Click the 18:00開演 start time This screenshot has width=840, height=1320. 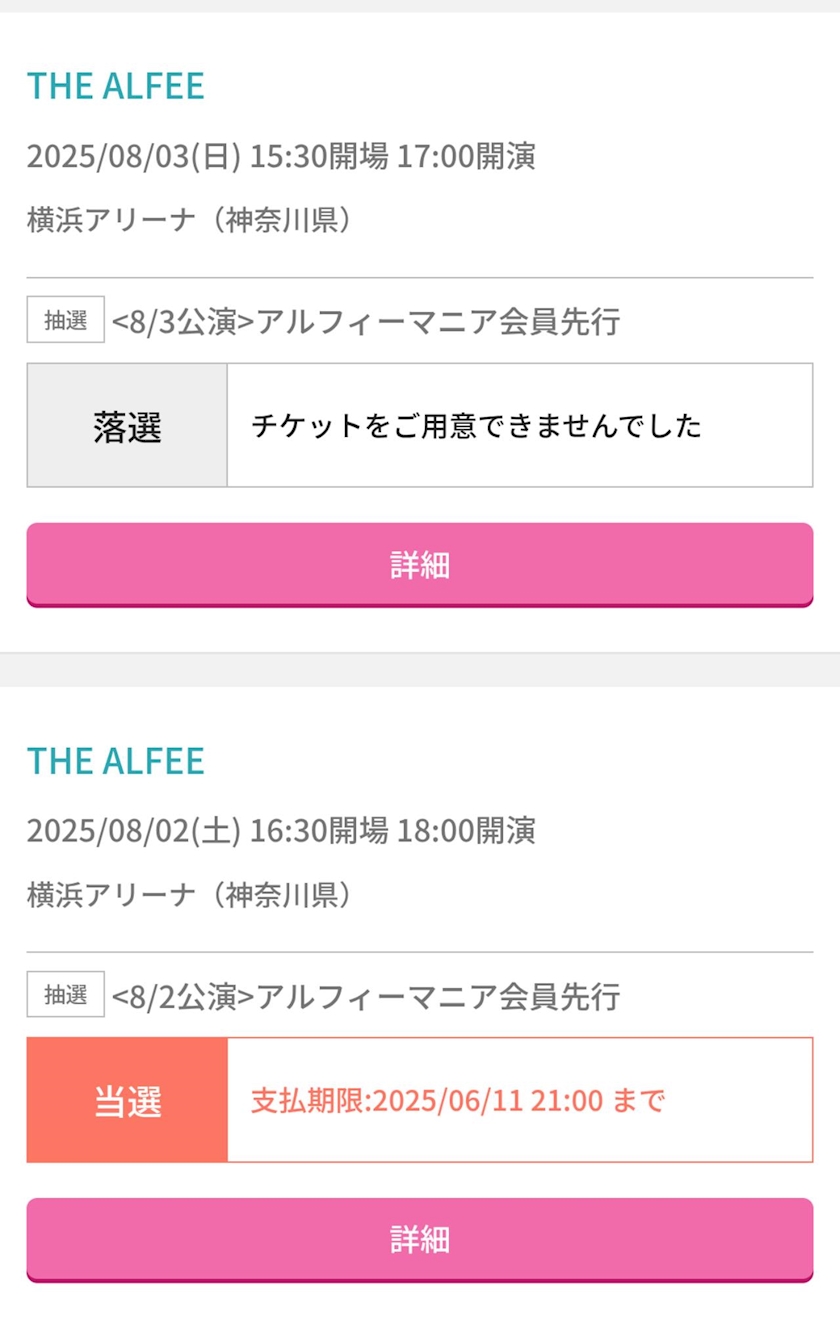pyautogui.click(x=466, y=831)
